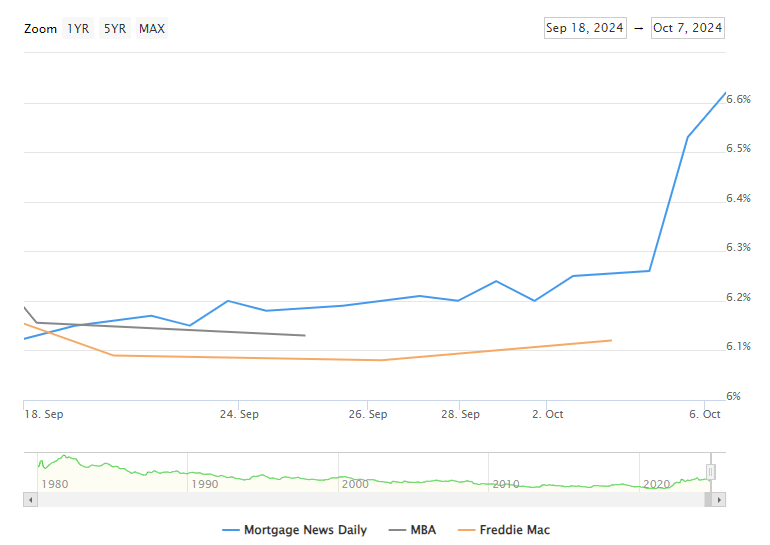Screen dimensions: 770x545
Task: Edit the Sep 18, 2024 start date
Action: pyautogui.click(x=585, y=28)
